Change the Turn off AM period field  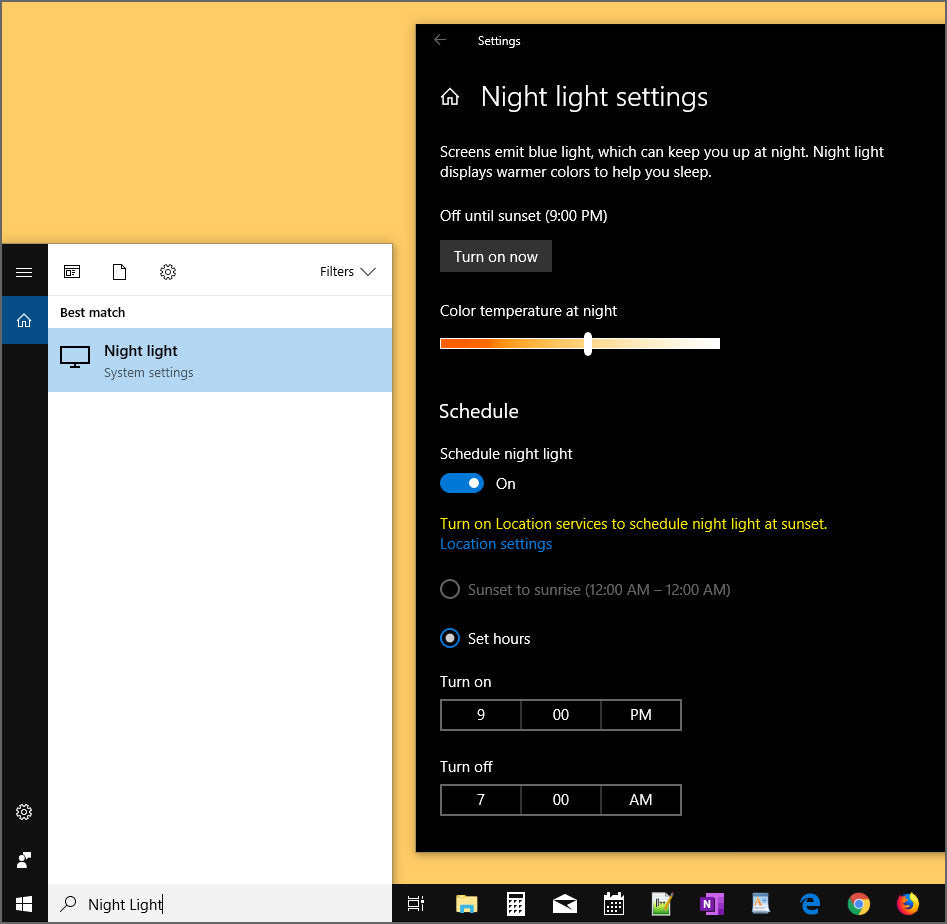(x=640, y=800)
